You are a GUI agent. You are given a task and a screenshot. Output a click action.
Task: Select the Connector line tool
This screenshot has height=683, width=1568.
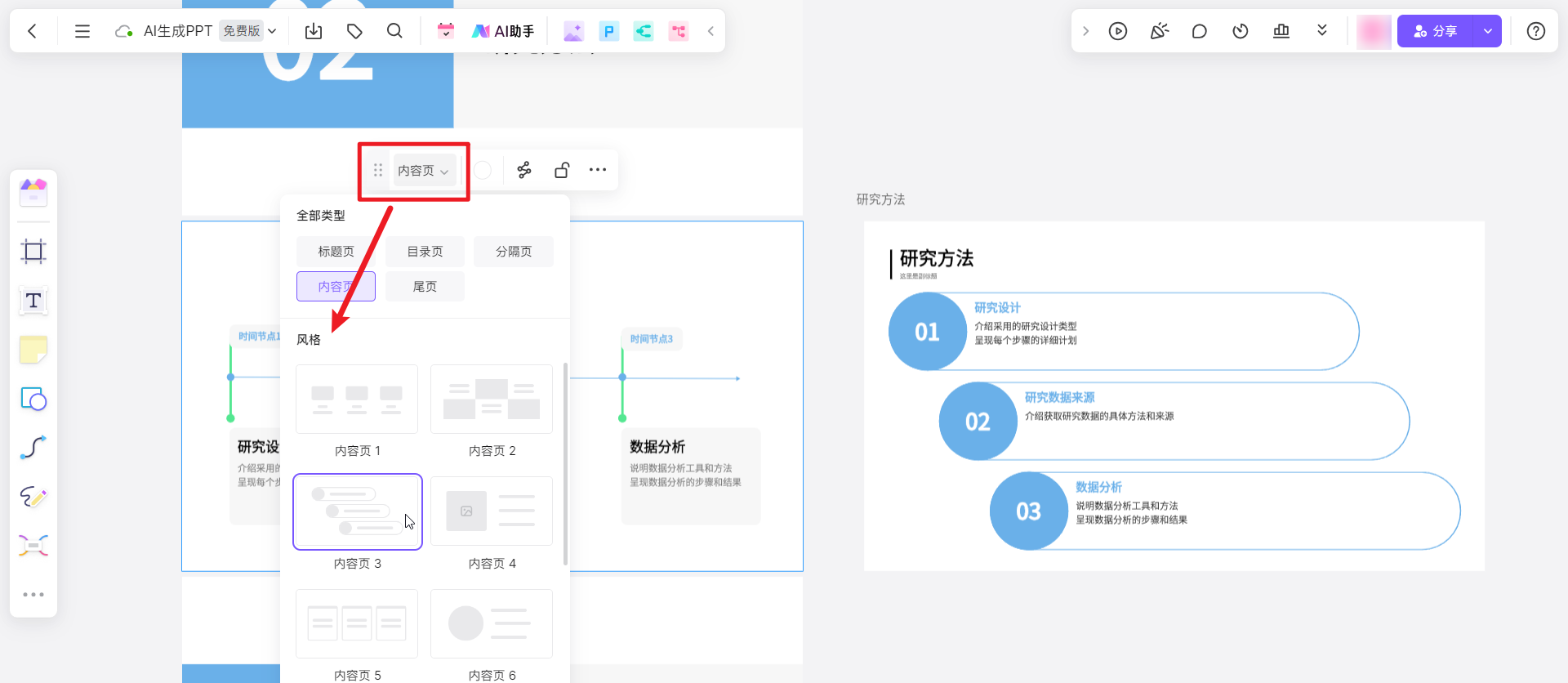[x=33, y=448]
